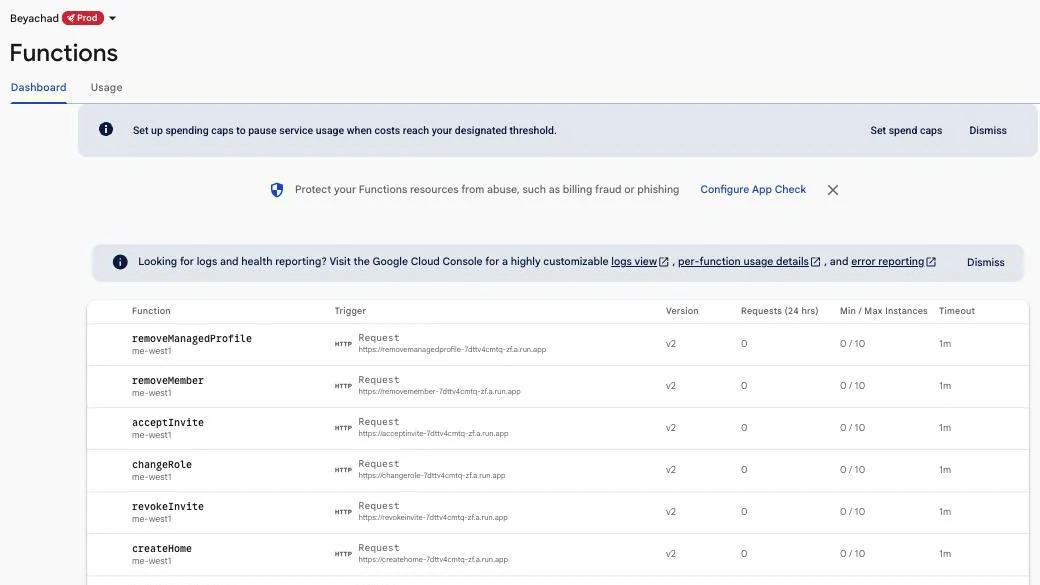Click the createHome trigger URL
Screen dimensions: 1040x585
coord(433,560)
